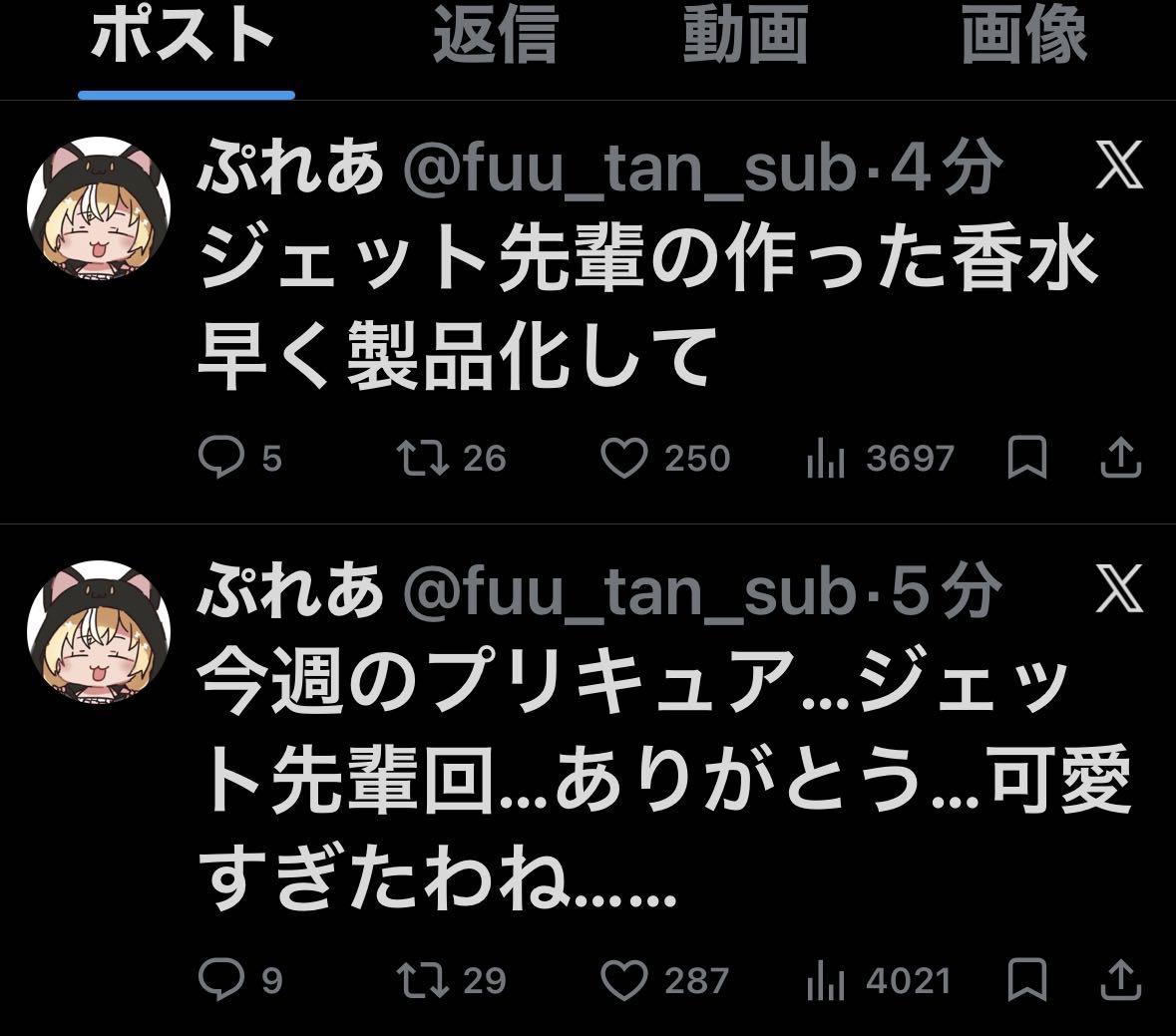Switch to the 画像 tab

(x=1023, y=34)
